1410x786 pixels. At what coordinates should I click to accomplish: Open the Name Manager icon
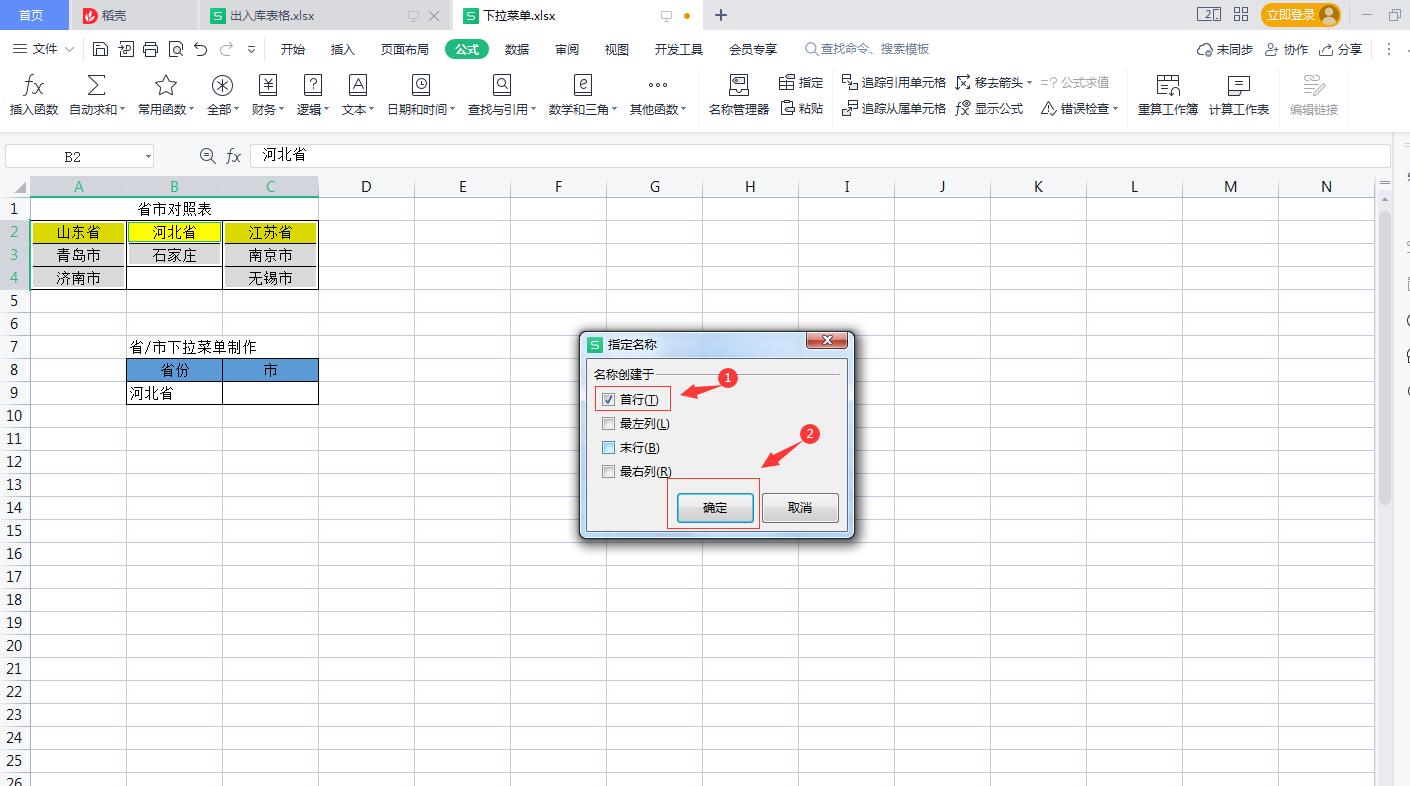(x=738, y=86)
